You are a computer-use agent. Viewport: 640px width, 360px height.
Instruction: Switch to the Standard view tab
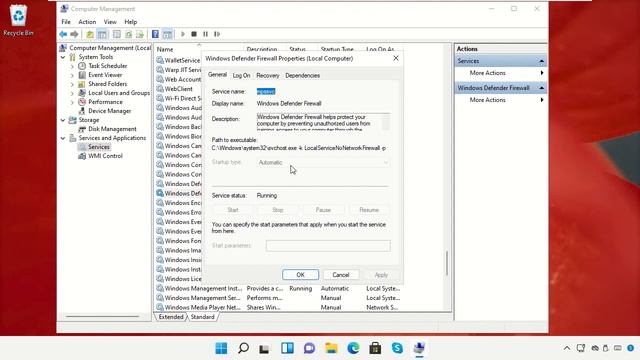coord(202,317)
